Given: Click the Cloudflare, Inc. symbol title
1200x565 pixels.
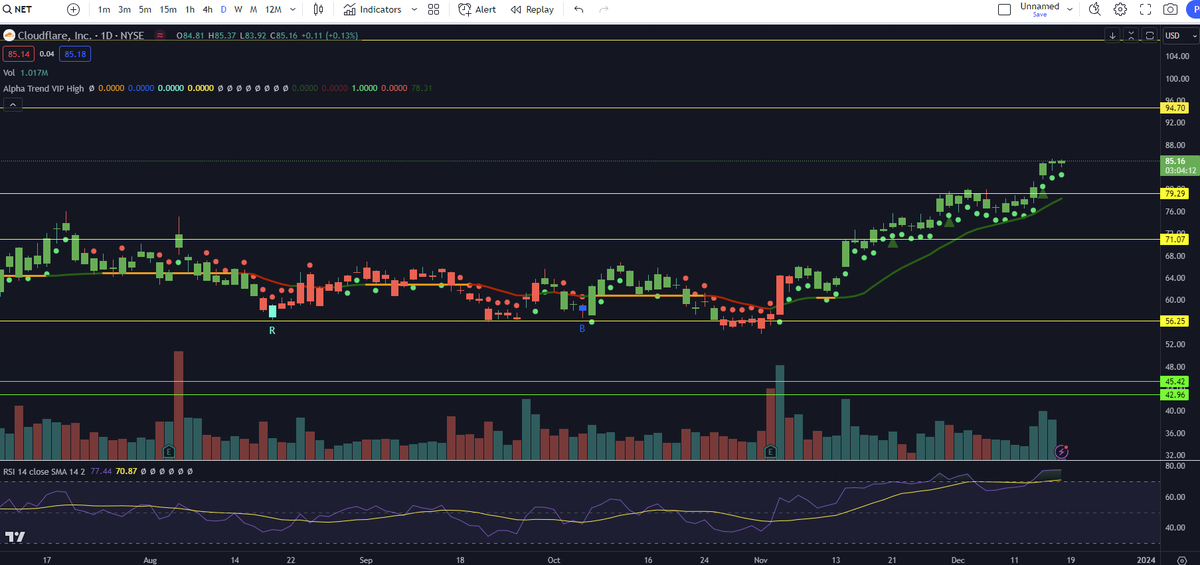Looking at the screenshot, I should [x=54, y=36].
